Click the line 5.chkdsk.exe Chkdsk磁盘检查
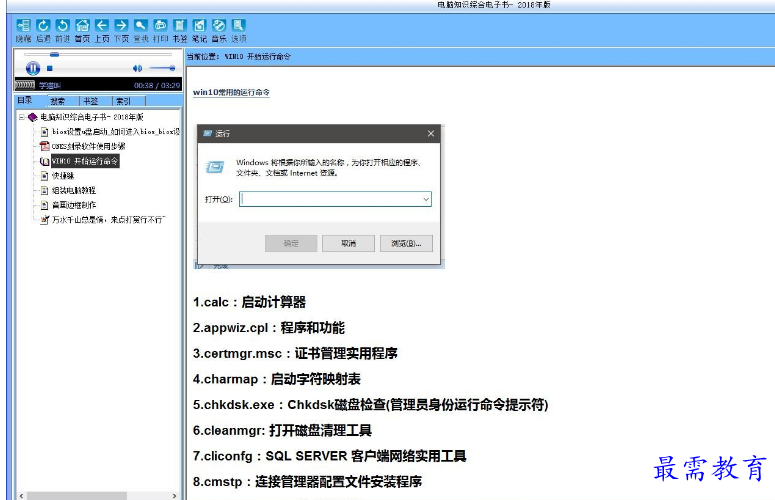The height and width of the screenshot is (500, 775). click(x=371, y=405)
